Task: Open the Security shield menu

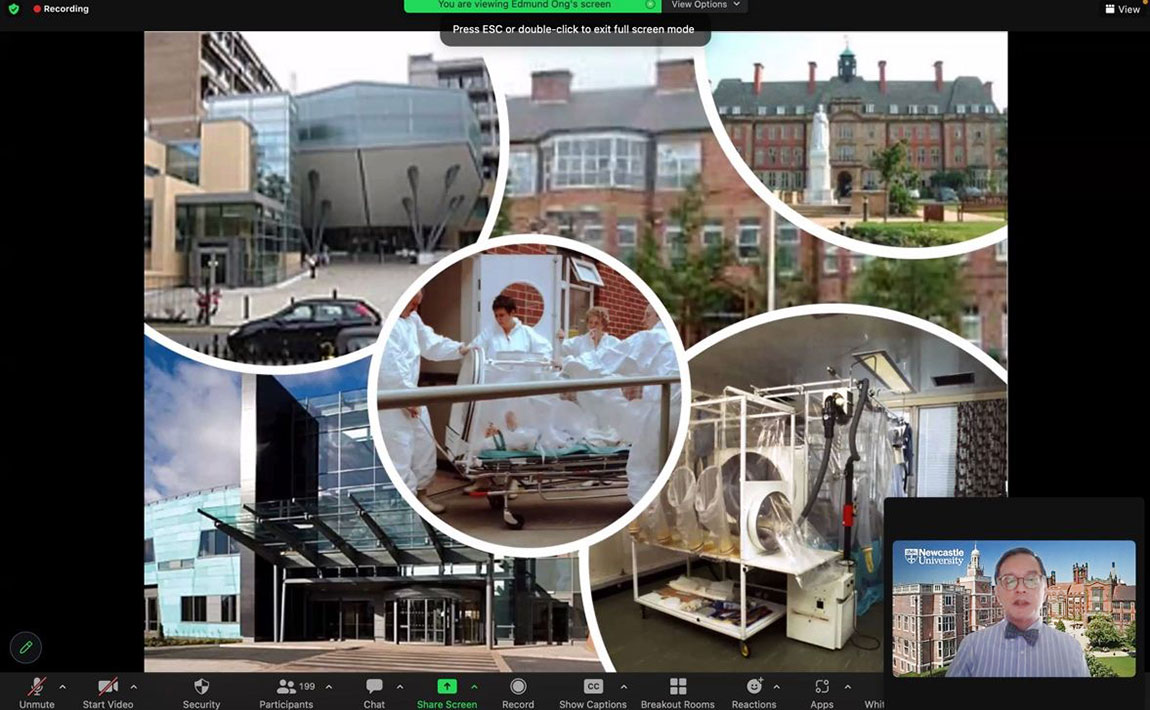Action: (201, 692)
